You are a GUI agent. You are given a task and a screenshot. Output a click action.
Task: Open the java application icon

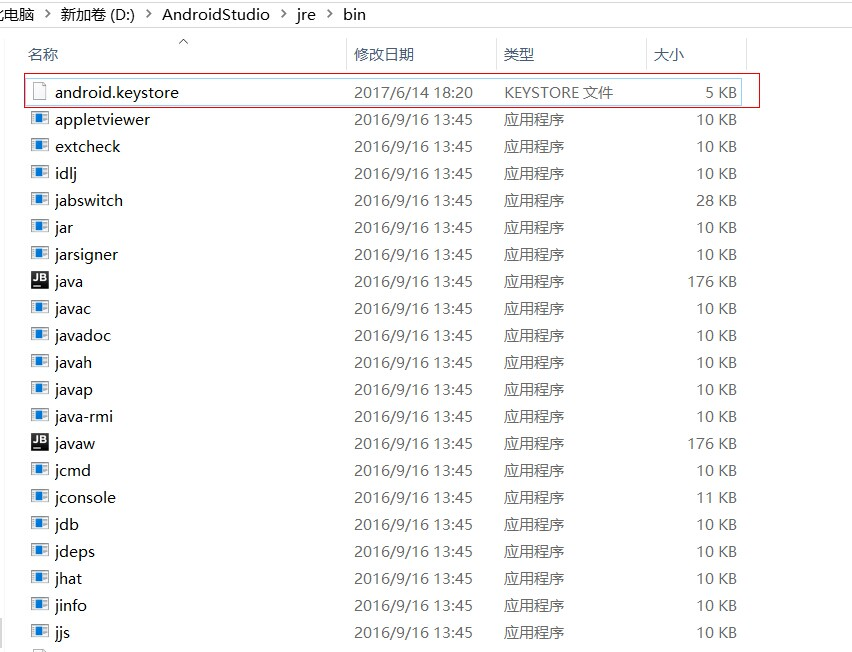pyautogui.click(x=38, y=281)
